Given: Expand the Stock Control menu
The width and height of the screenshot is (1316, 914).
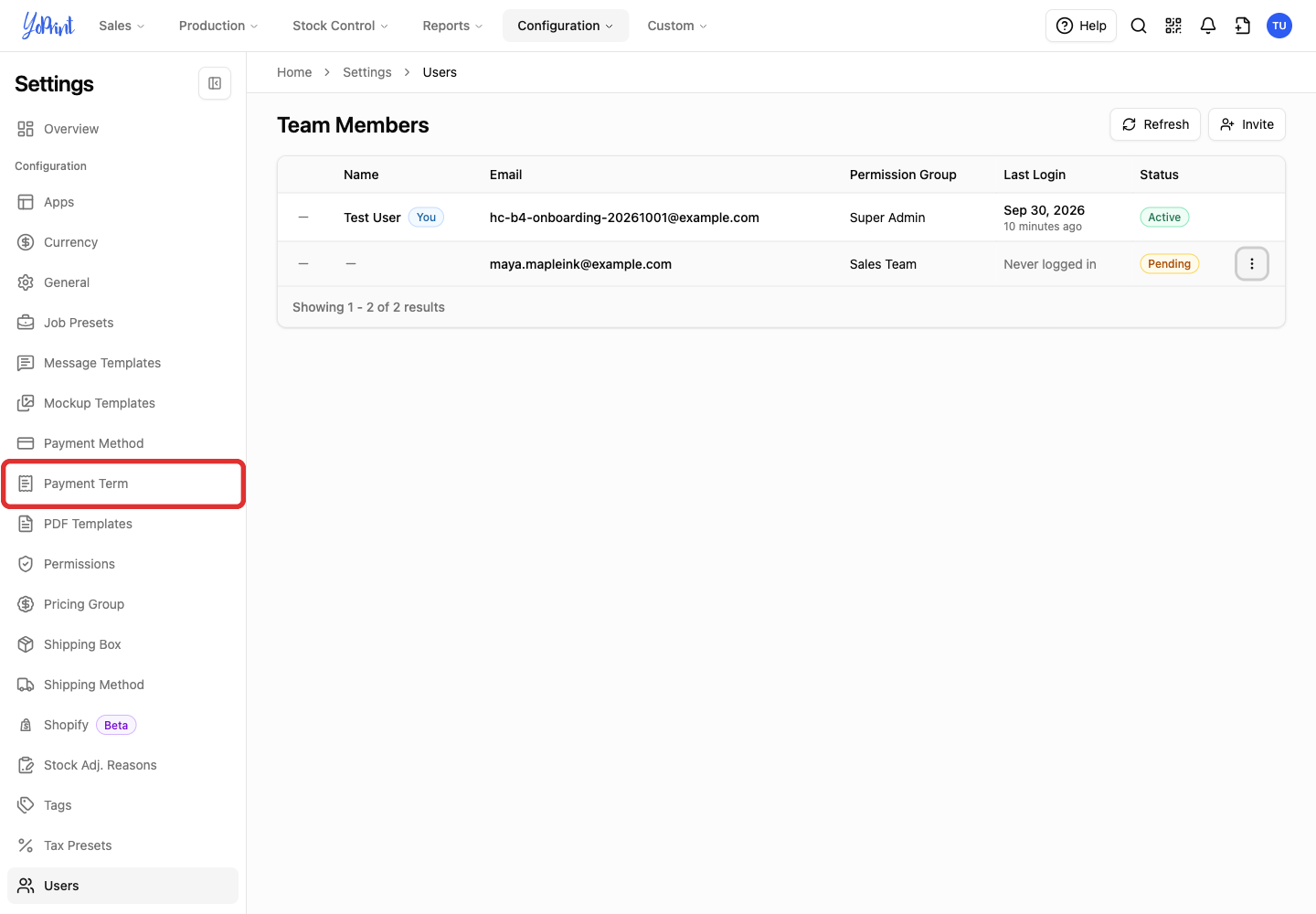Looking at the screenshot, I should [340, 26].
